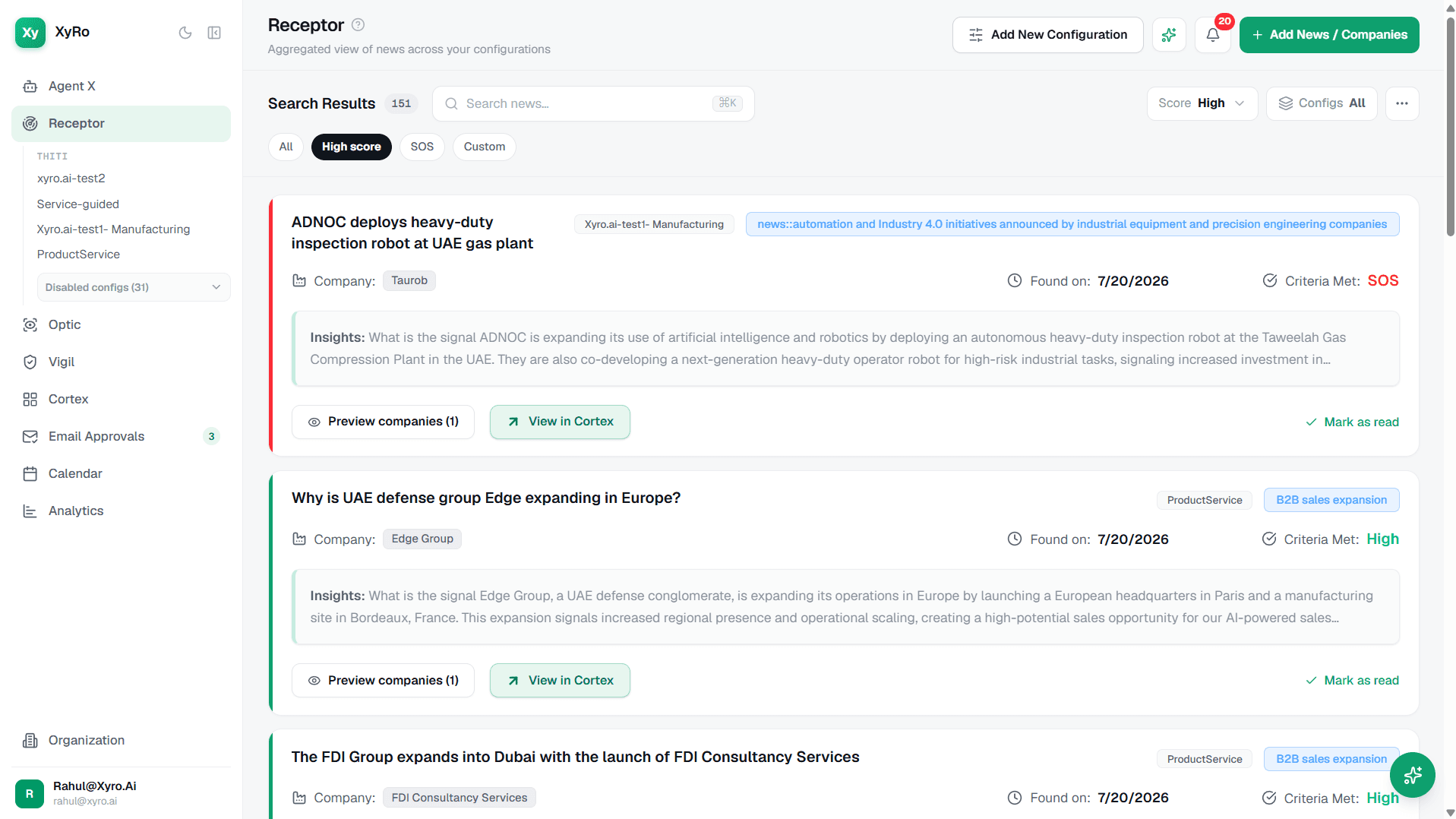This screenshot has width=1456, height=819.
Task: Click Add News / Companies button
Action: (x=1329, y=35)
